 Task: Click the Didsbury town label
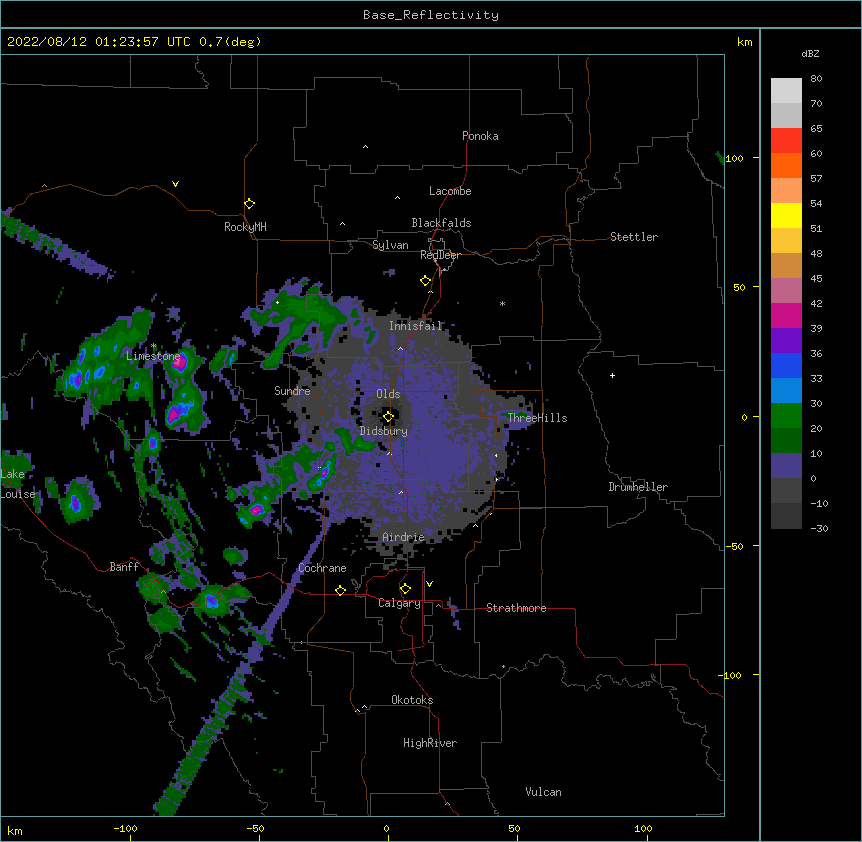click(384, 431)
